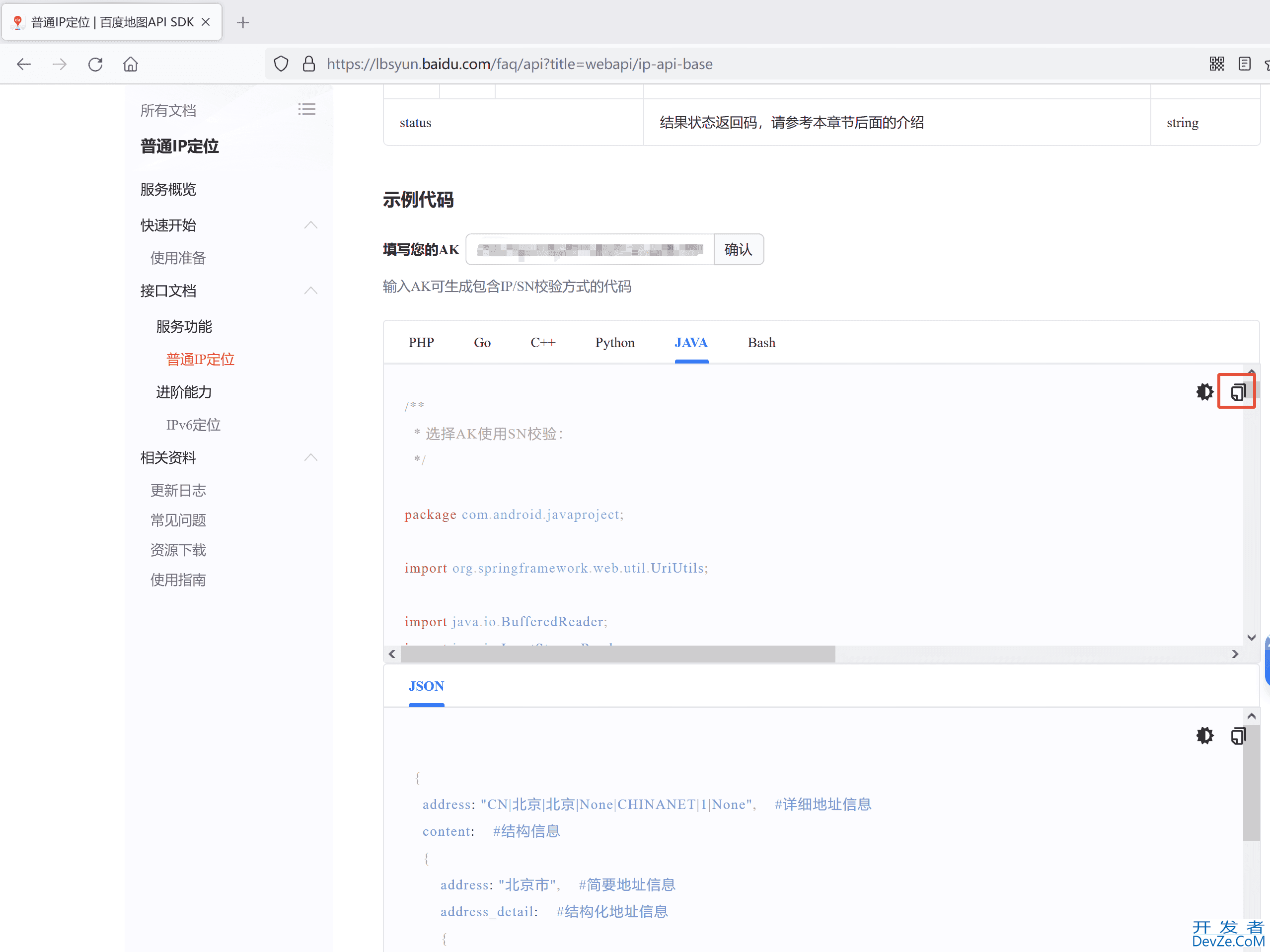Viewport: 1270px width, 952px height.
Task: Click the package com.android.javaproject line
Action: [514, 514]
